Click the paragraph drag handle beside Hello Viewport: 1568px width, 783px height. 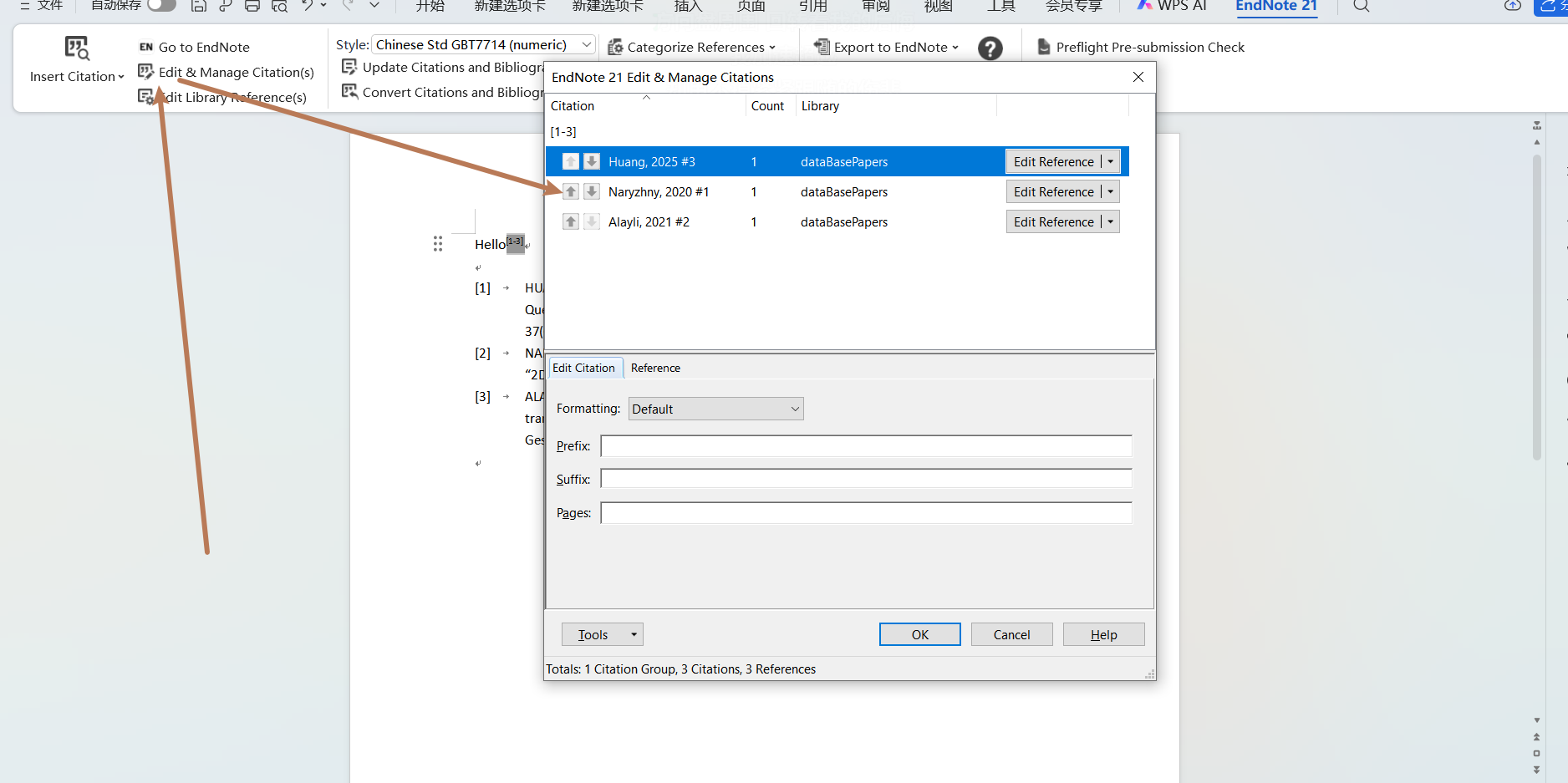tap(438, 243)
